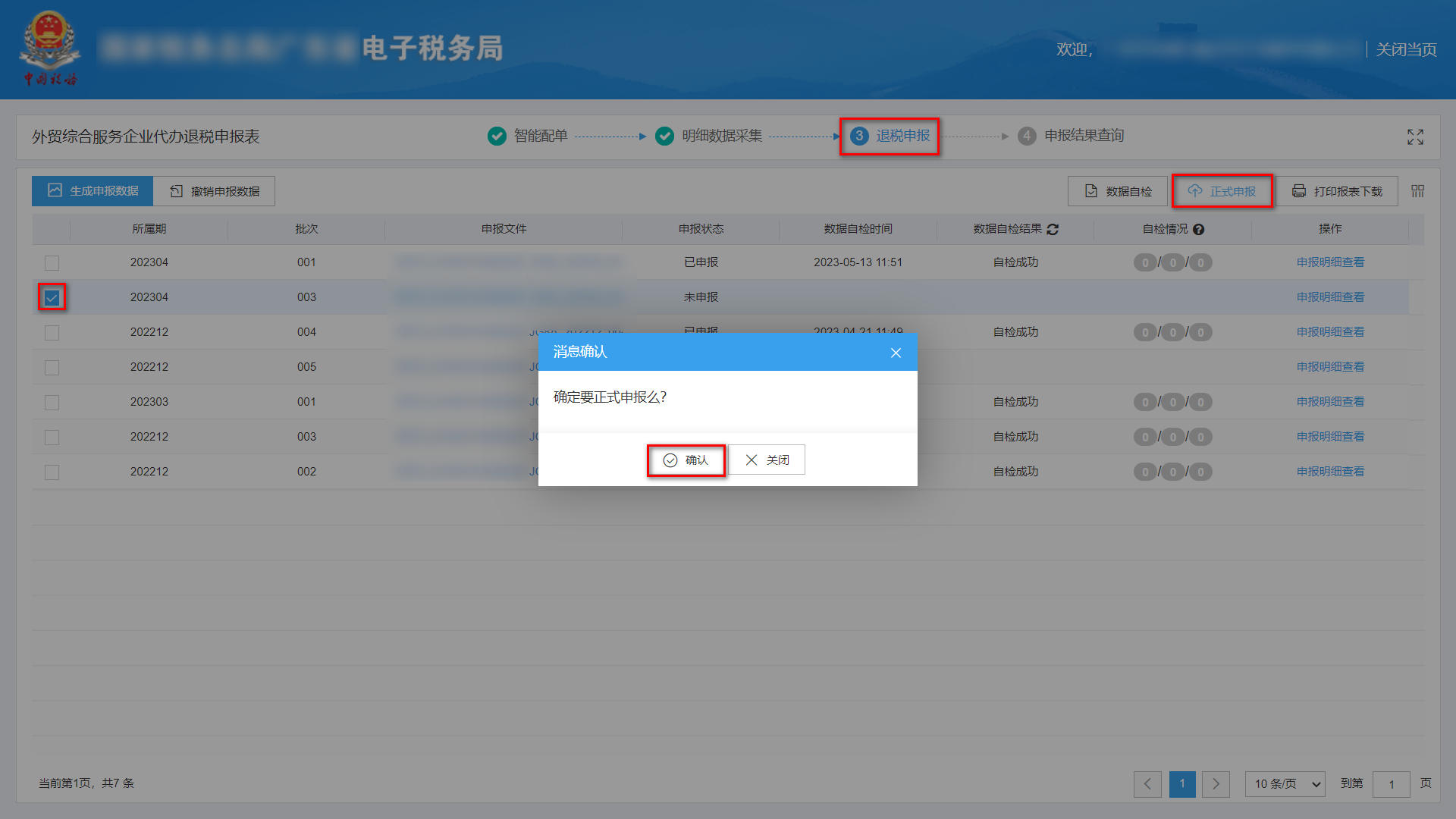Image resolution: width=1456 pixels, height=819 pixels.
Task: Select the checkbox for 202303 batch 001
Action: 52,402
